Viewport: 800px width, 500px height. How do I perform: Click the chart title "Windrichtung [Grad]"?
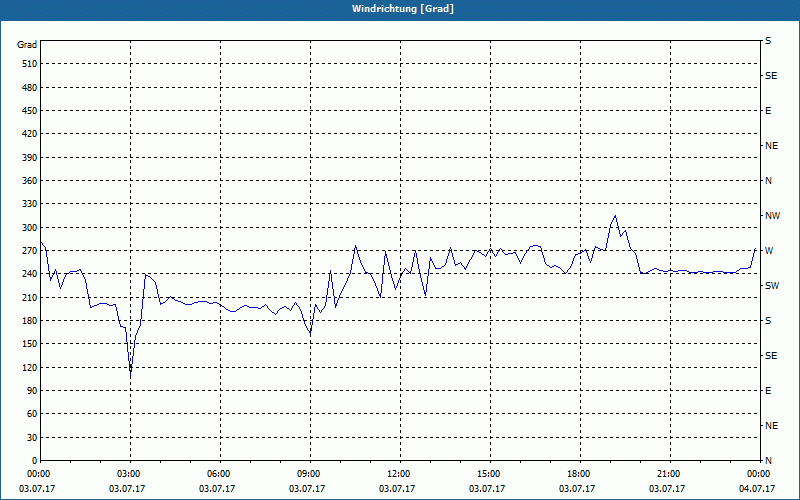403,9
